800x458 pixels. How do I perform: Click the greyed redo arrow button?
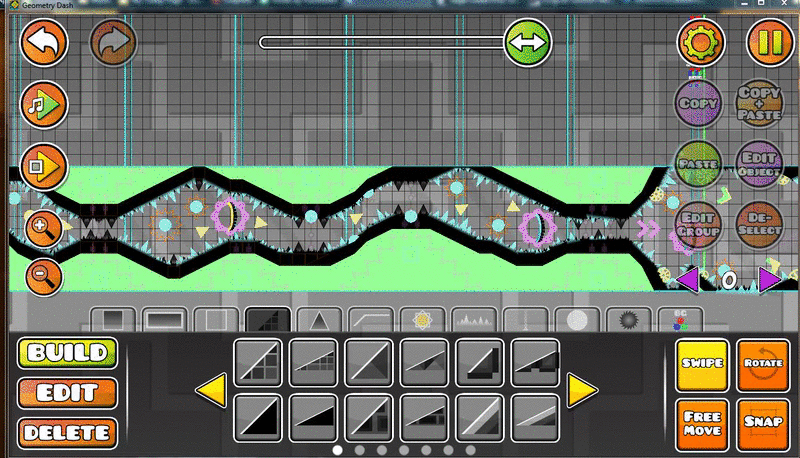pyautogui.click(x=113, y=43)
